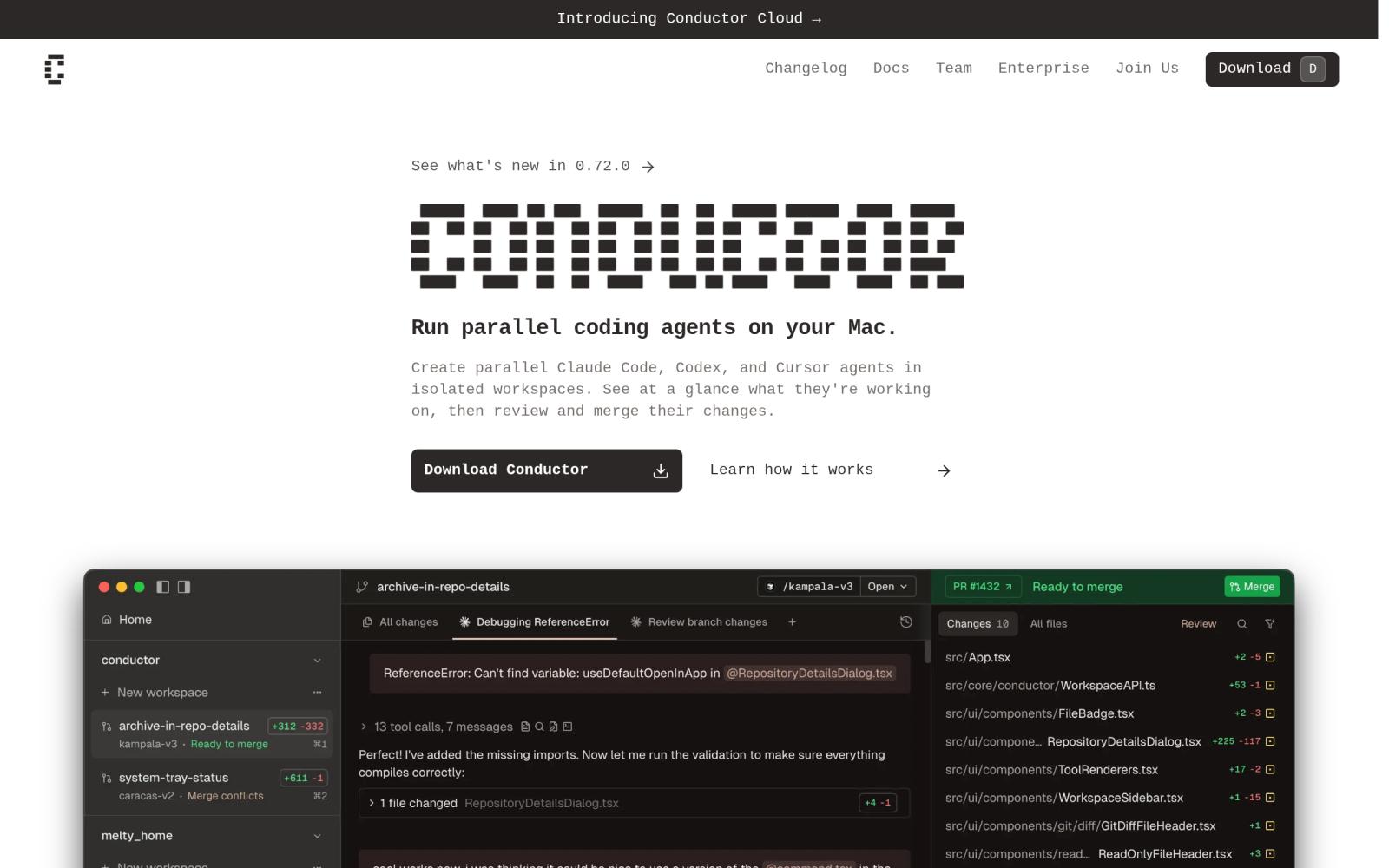The width and height of the screenshot is (1389, 868).
Task: Click the +611 -1 diff badge
Action: coord(304,779)
